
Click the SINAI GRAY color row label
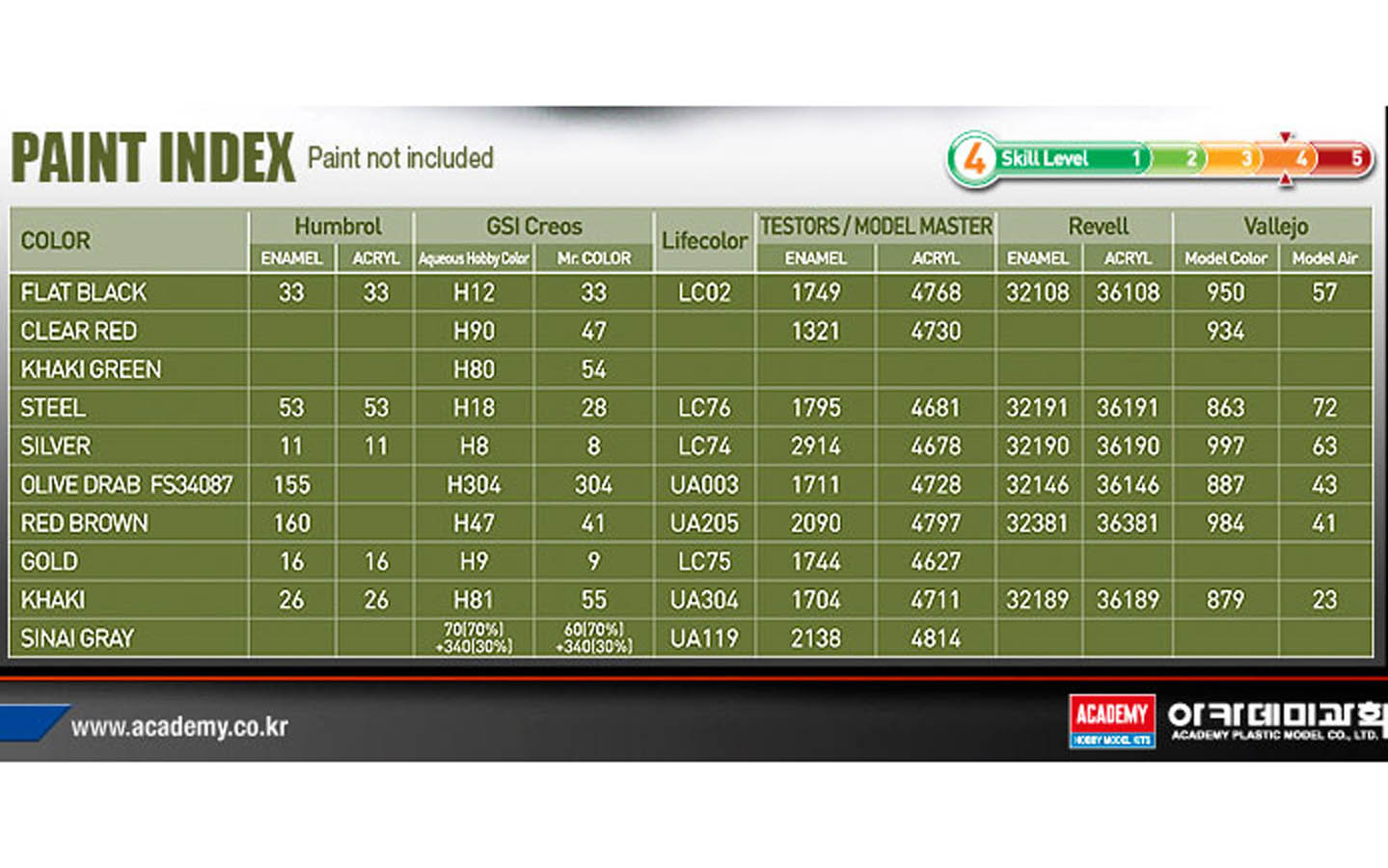pos(77,638)
